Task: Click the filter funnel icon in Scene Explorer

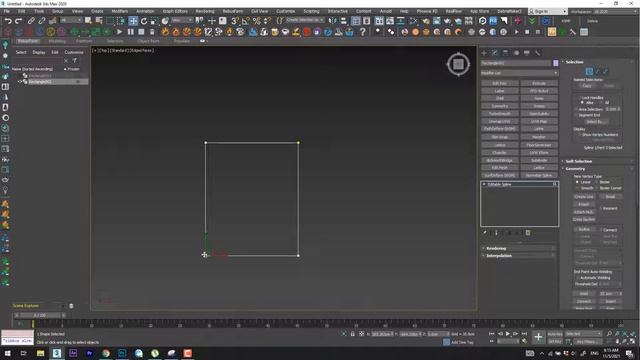Action: point(75,60)
